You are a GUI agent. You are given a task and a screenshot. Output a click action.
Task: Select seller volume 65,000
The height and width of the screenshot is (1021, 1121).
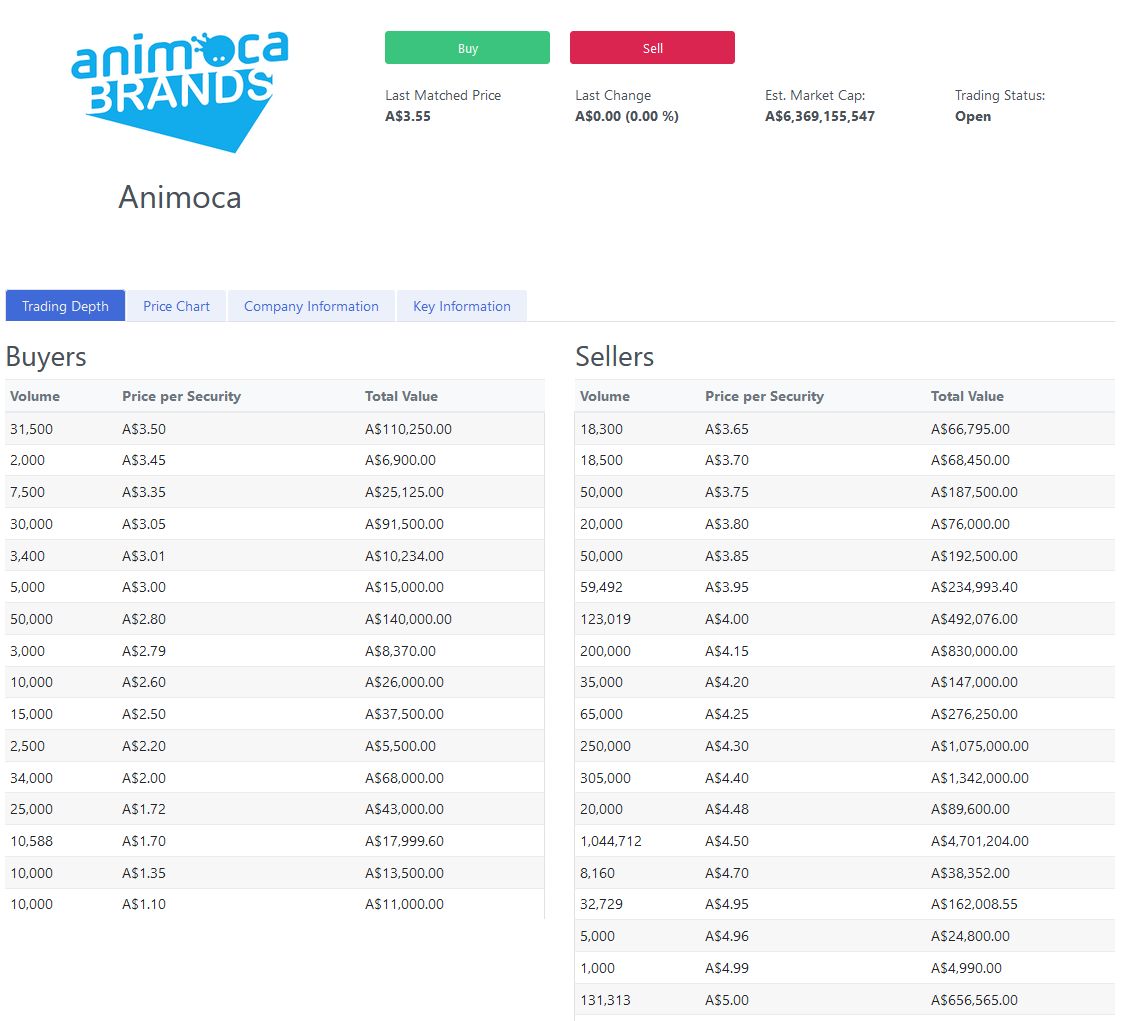tap(601, 714)
